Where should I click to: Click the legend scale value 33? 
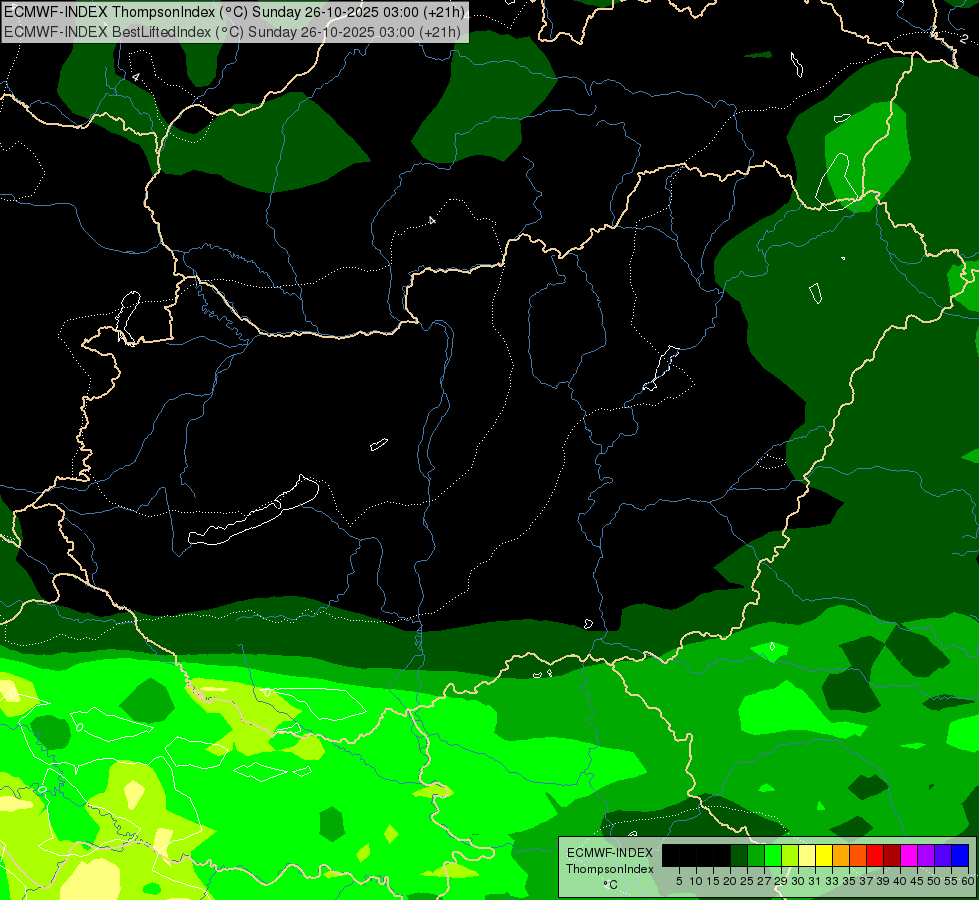832,881
